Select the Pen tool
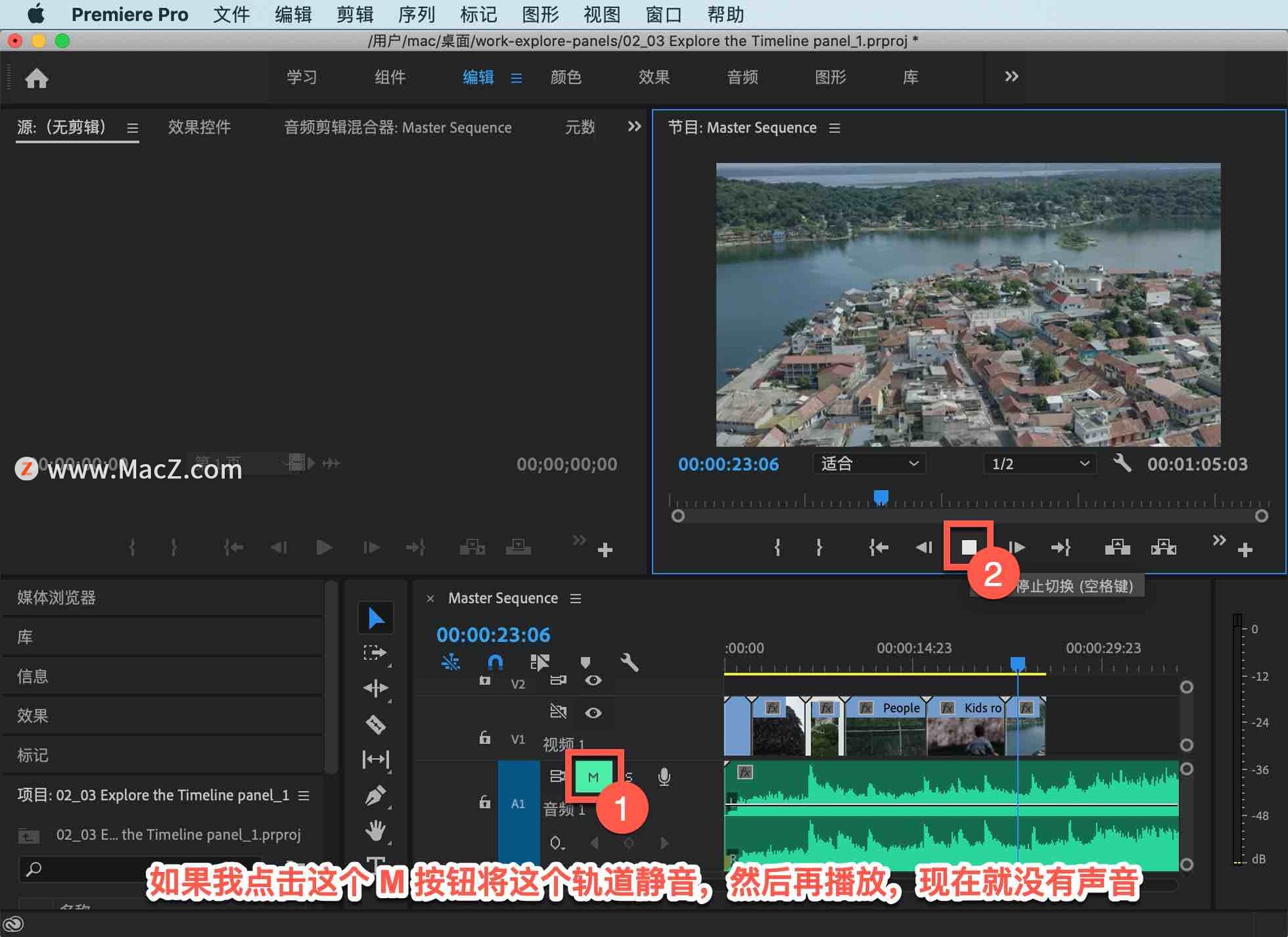 (376, 795)
